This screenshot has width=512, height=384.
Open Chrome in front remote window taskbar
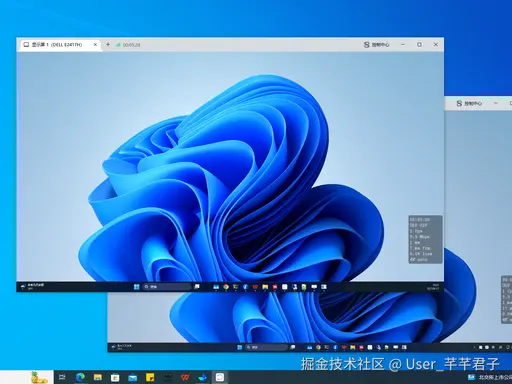pos(226,287)
